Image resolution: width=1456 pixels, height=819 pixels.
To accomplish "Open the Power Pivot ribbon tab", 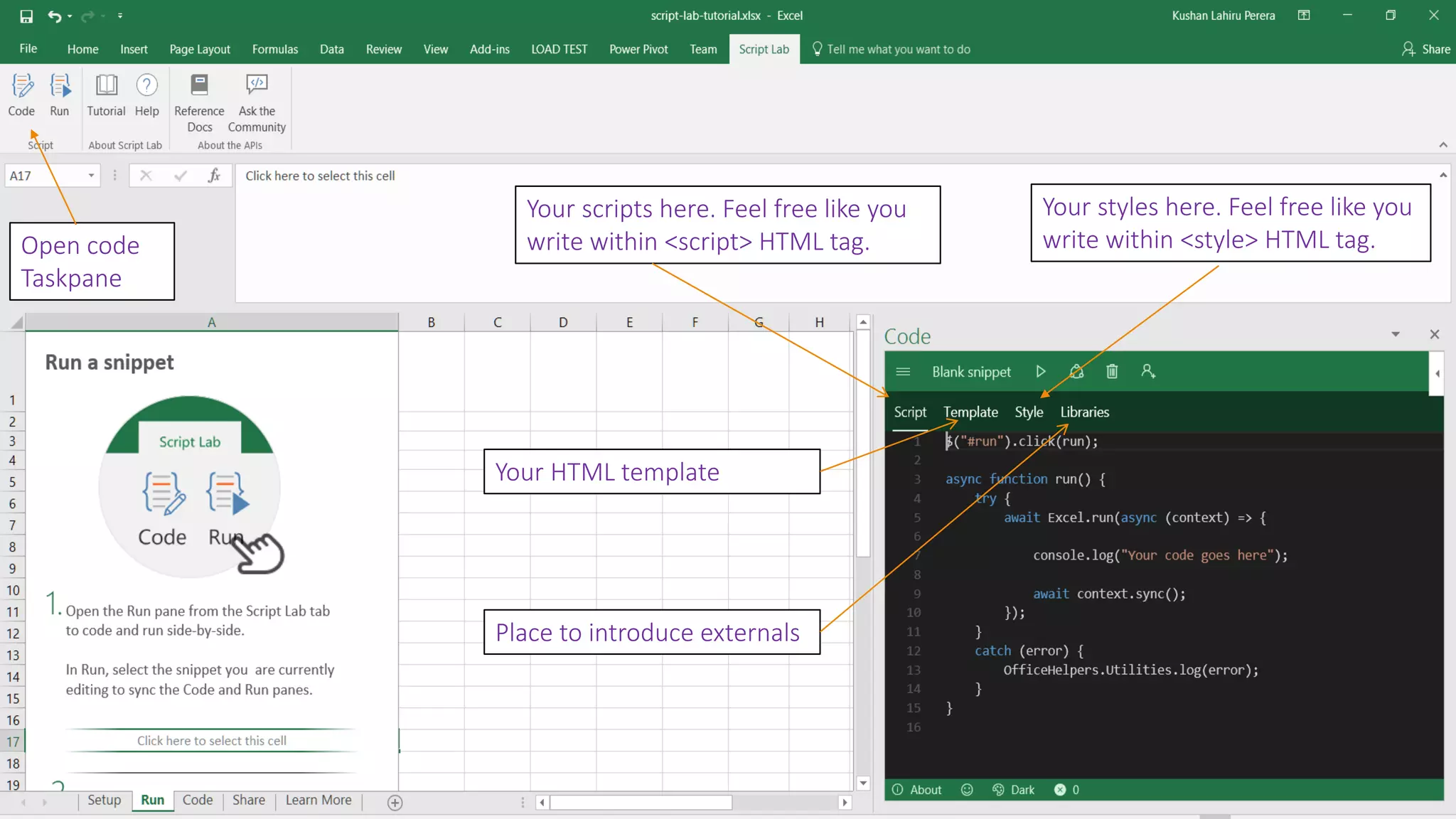I will [x=638, y=49].
